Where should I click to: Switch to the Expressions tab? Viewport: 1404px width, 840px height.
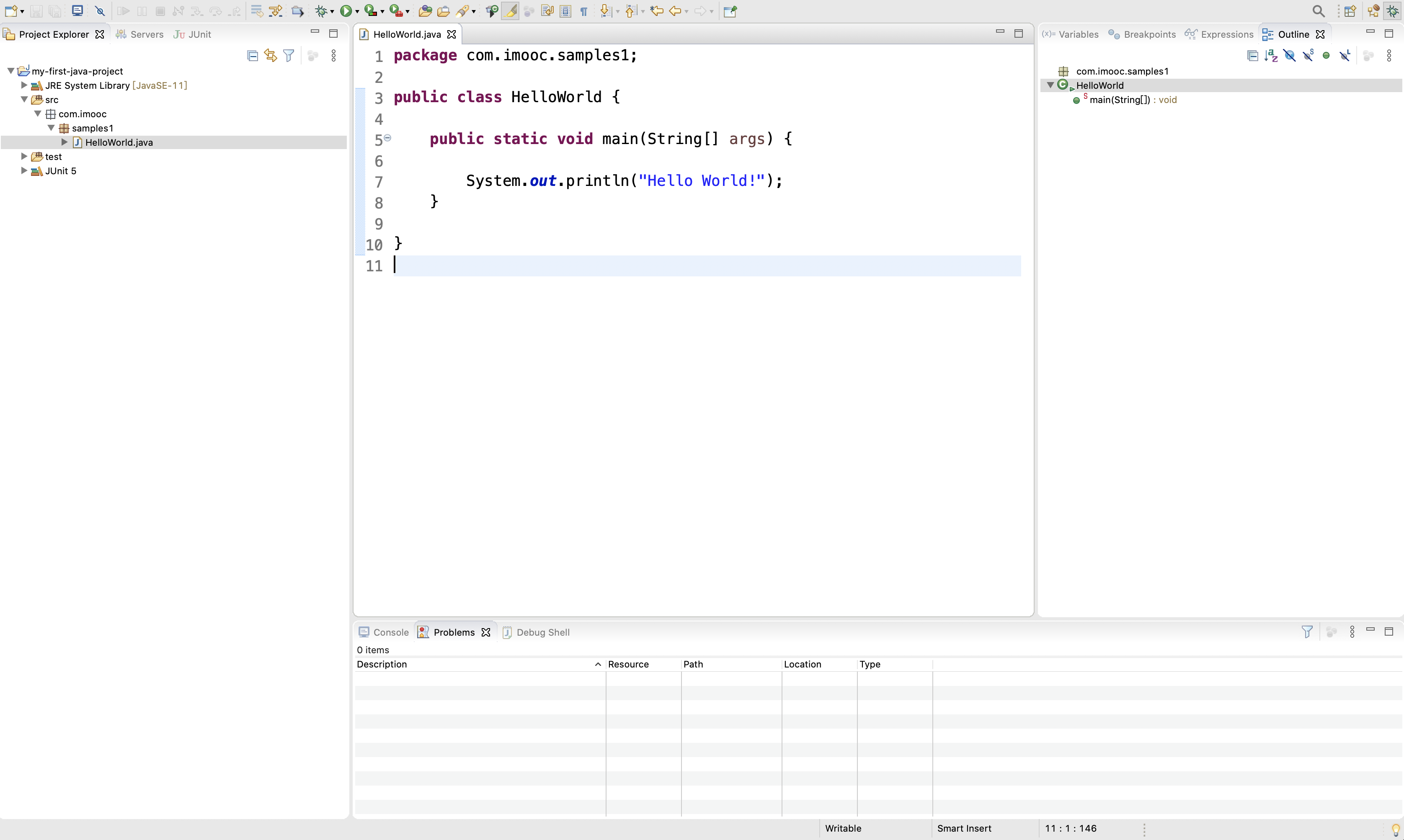(x=1219, y=34)
